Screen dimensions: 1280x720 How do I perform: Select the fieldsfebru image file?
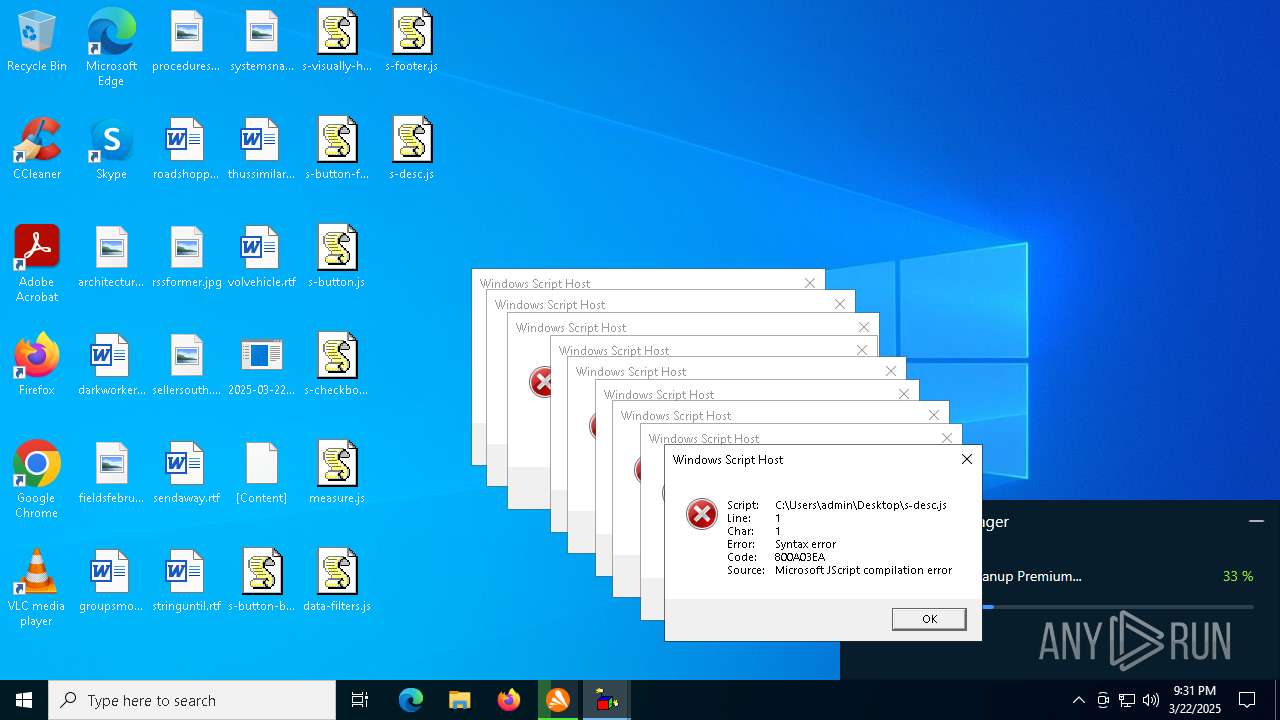tap(111, 473)
